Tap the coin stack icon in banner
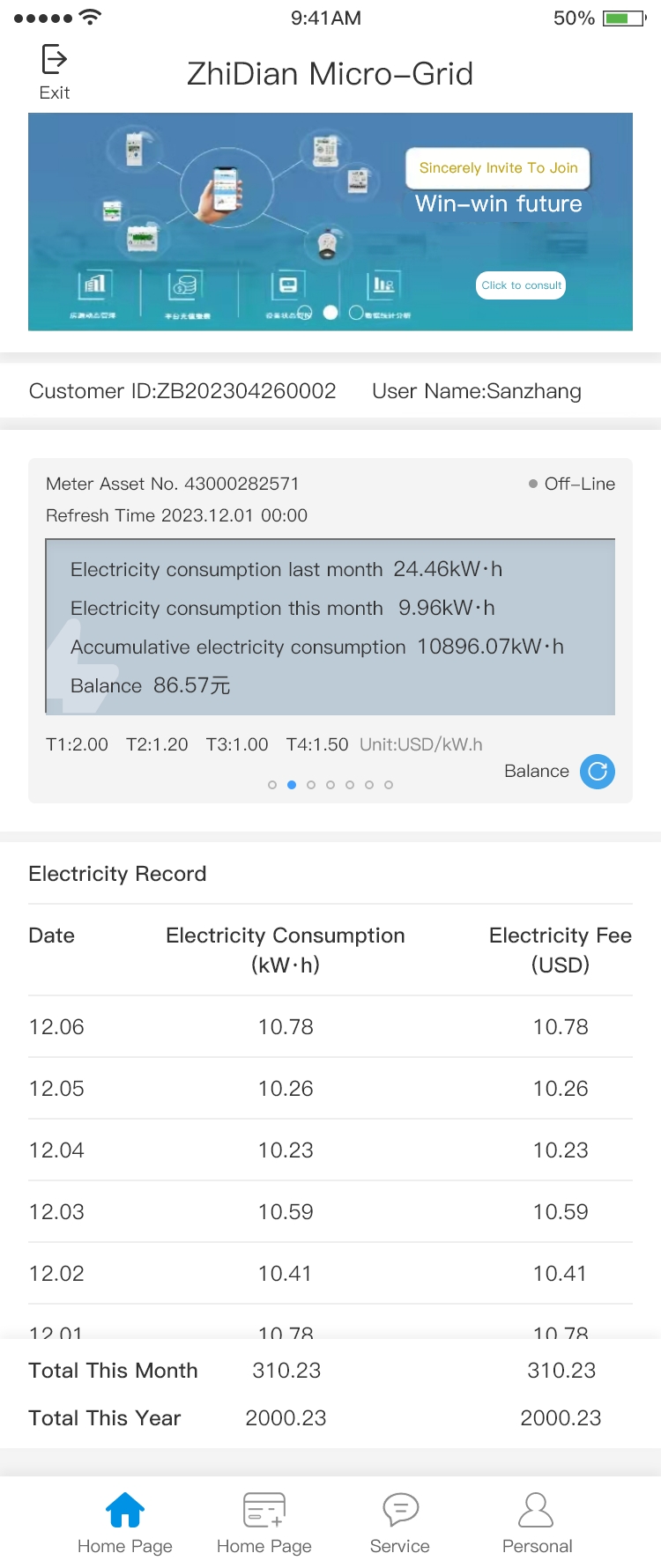 click(185, 285)
